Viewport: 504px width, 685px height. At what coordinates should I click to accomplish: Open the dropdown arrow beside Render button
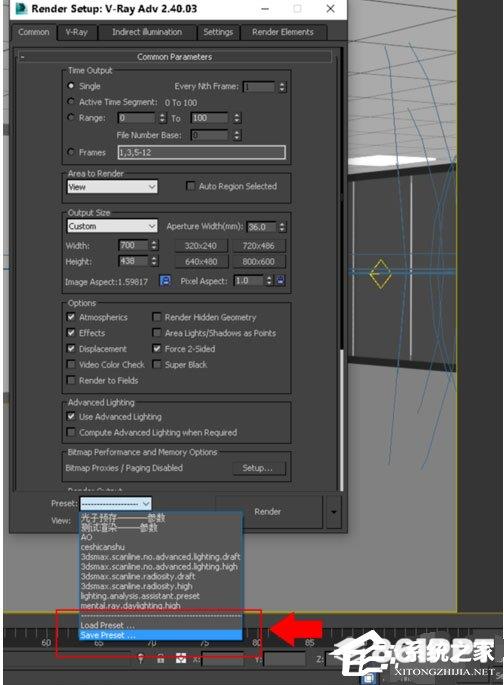(x=334, y=512)
